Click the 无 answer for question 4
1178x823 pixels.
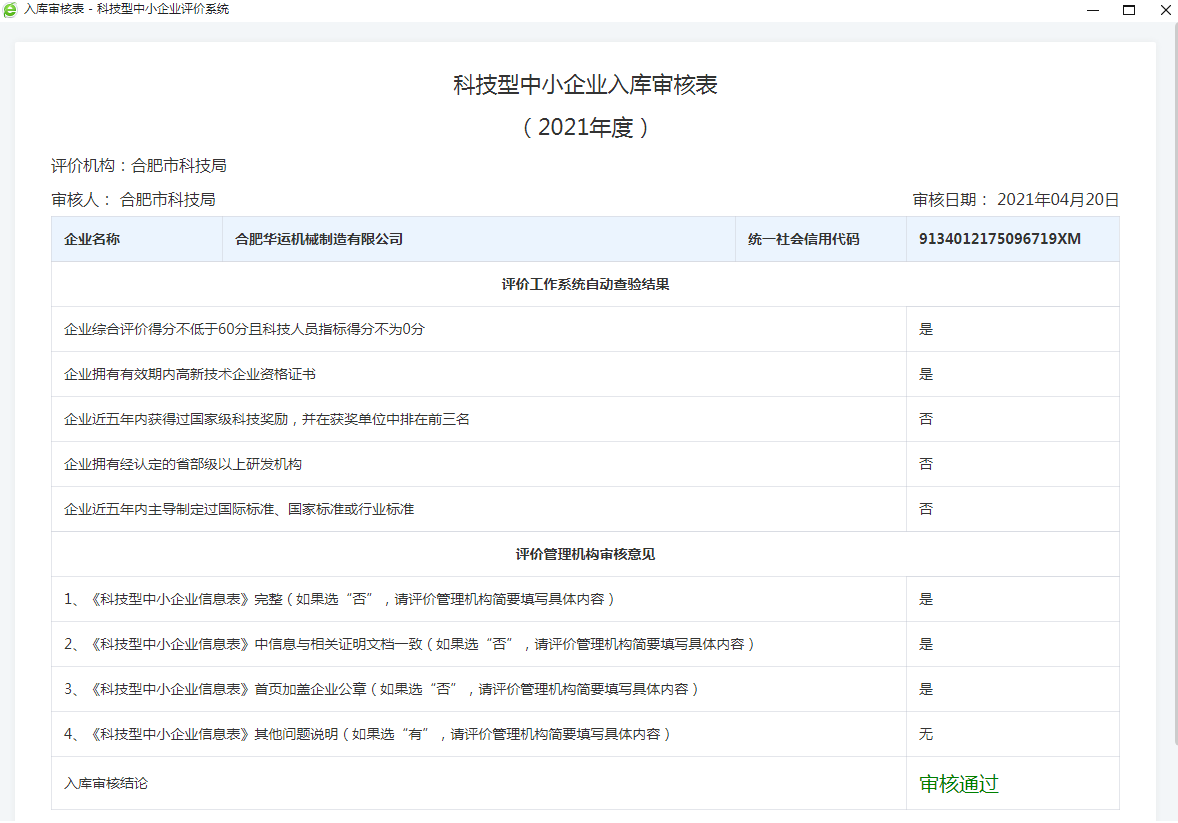925,734
